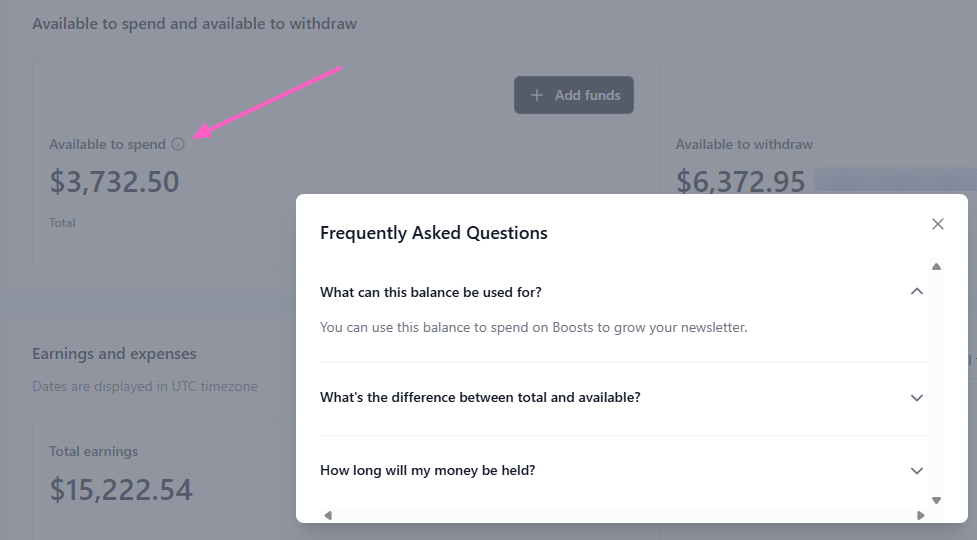Click the FAQ horizontal scrollbar track
The image size is (977, 540).
[x=620, y=515]
